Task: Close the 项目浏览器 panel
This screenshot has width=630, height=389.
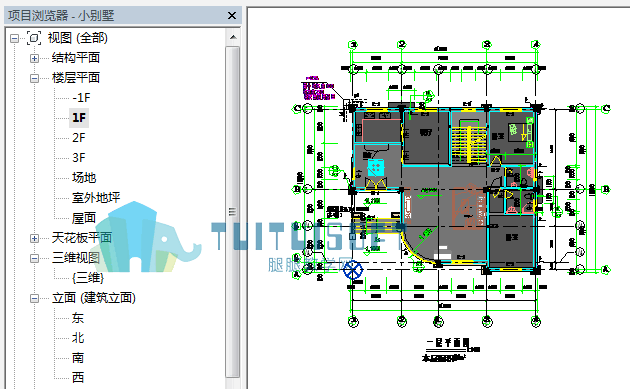Action: click(x=232, y=16)
